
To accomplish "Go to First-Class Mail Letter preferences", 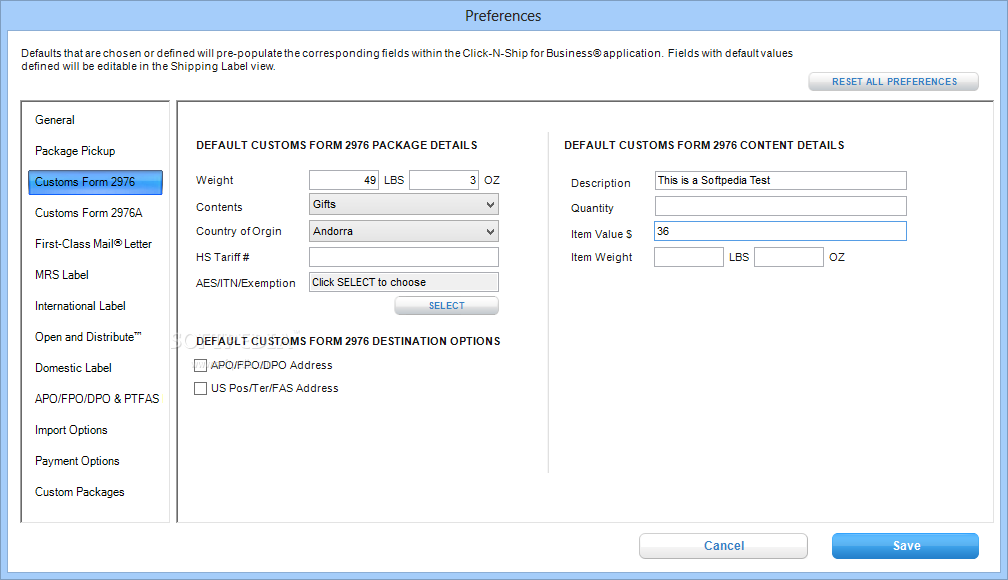I will click(x=93, y=244).
